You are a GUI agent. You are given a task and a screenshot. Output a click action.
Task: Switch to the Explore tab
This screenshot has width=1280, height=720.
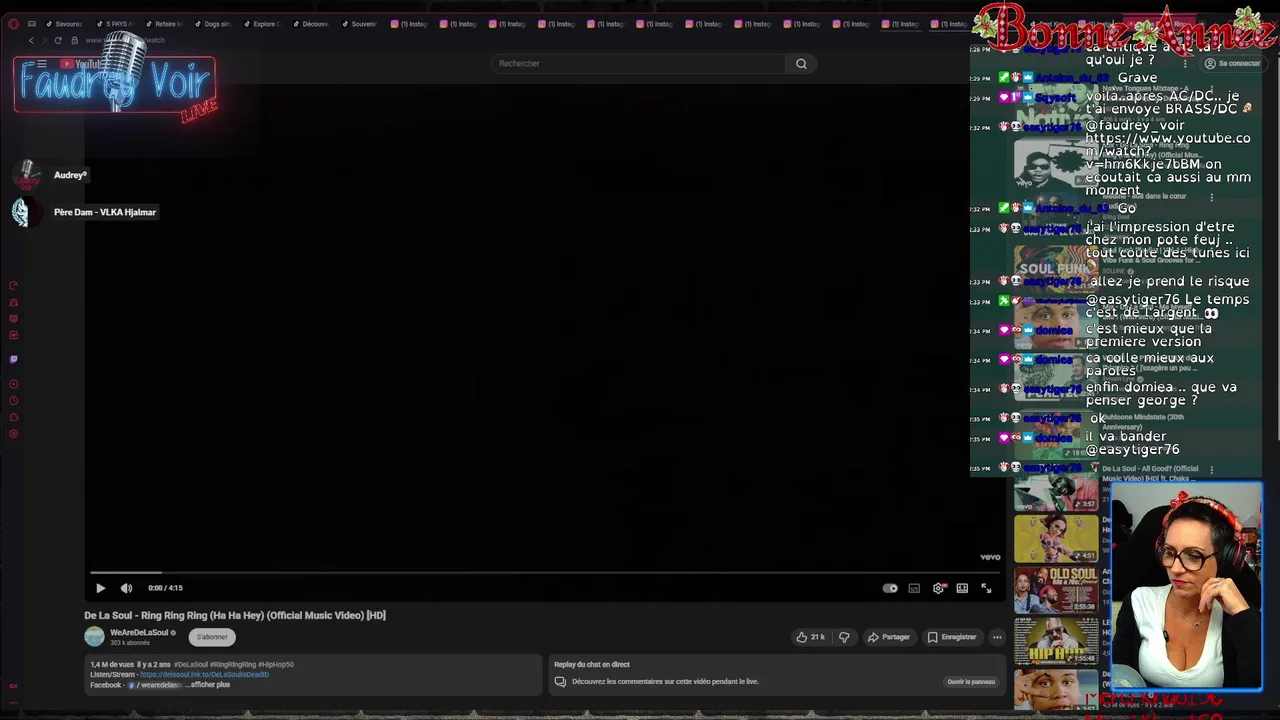click(x=262, y=23)
